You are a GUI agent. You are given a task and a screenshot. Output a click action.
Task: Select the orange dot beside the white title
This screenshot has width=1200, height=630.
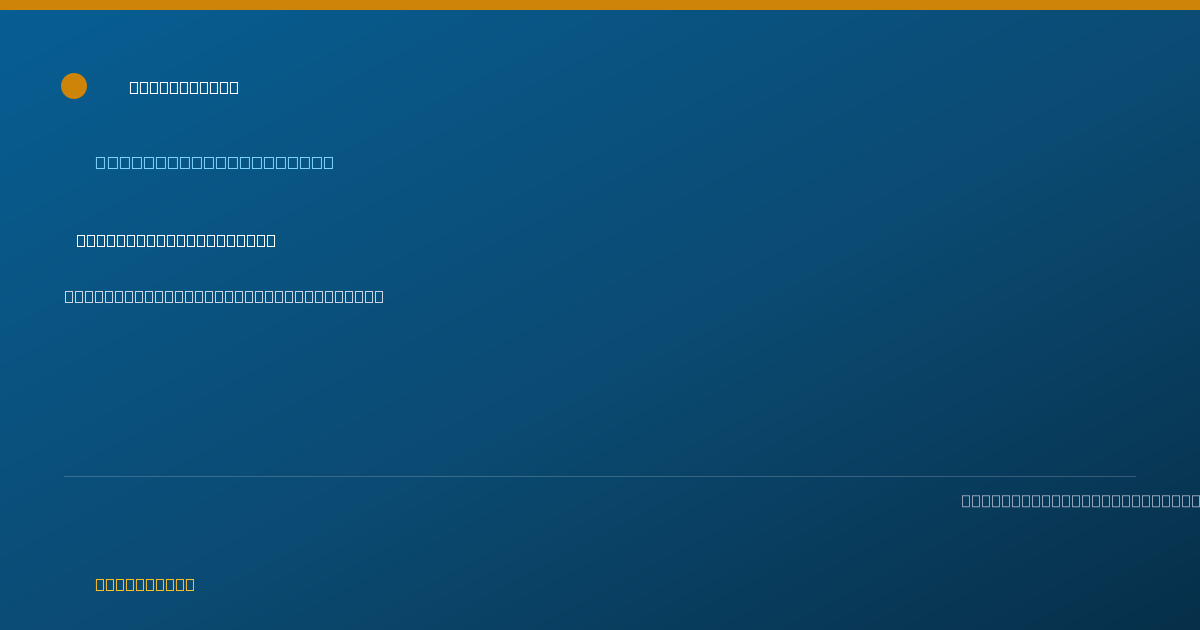[74, 86]
